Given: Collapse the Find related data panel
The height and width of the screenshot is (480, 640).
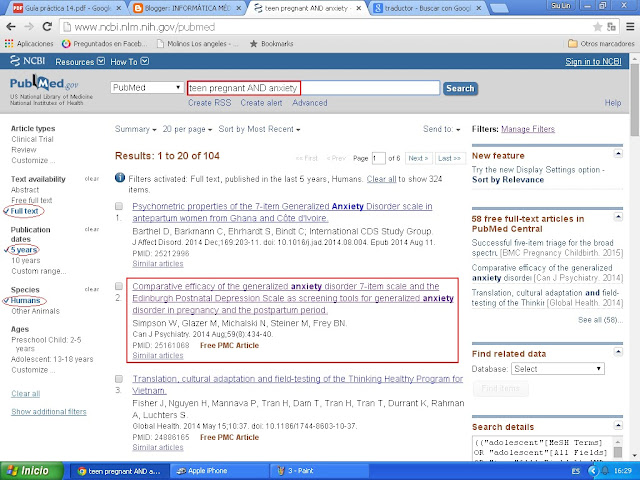Looking at the screenshot, I should pos(618,352).
